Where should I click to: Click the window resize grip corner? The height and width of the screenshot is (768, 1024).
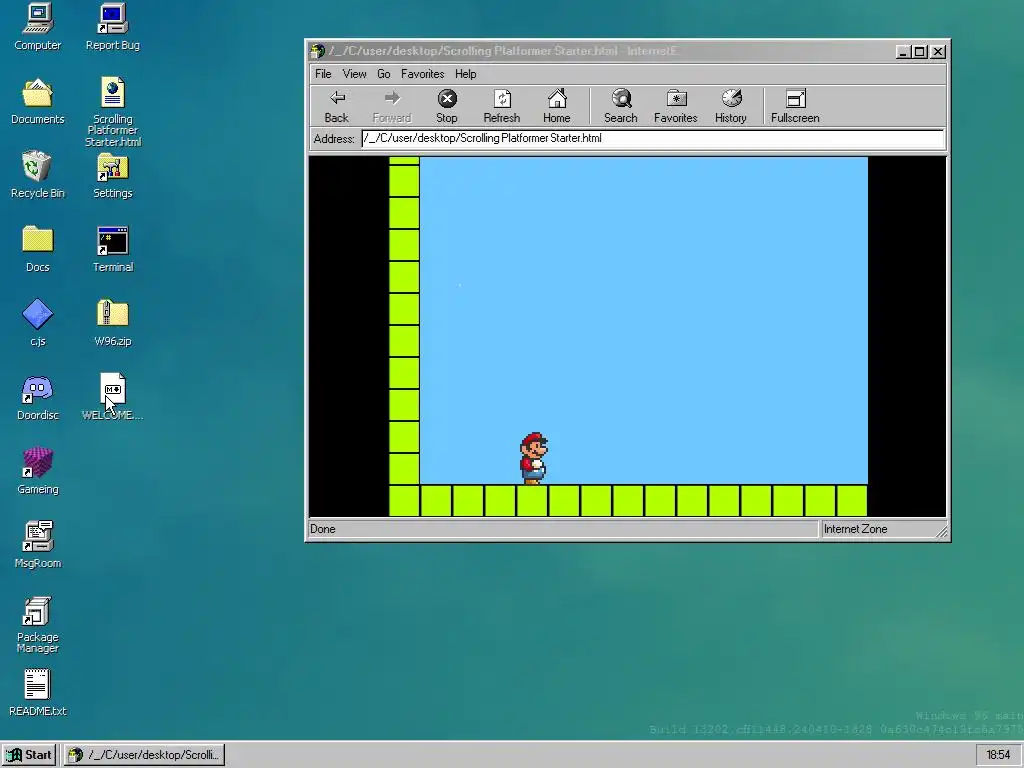coord(941,532)
